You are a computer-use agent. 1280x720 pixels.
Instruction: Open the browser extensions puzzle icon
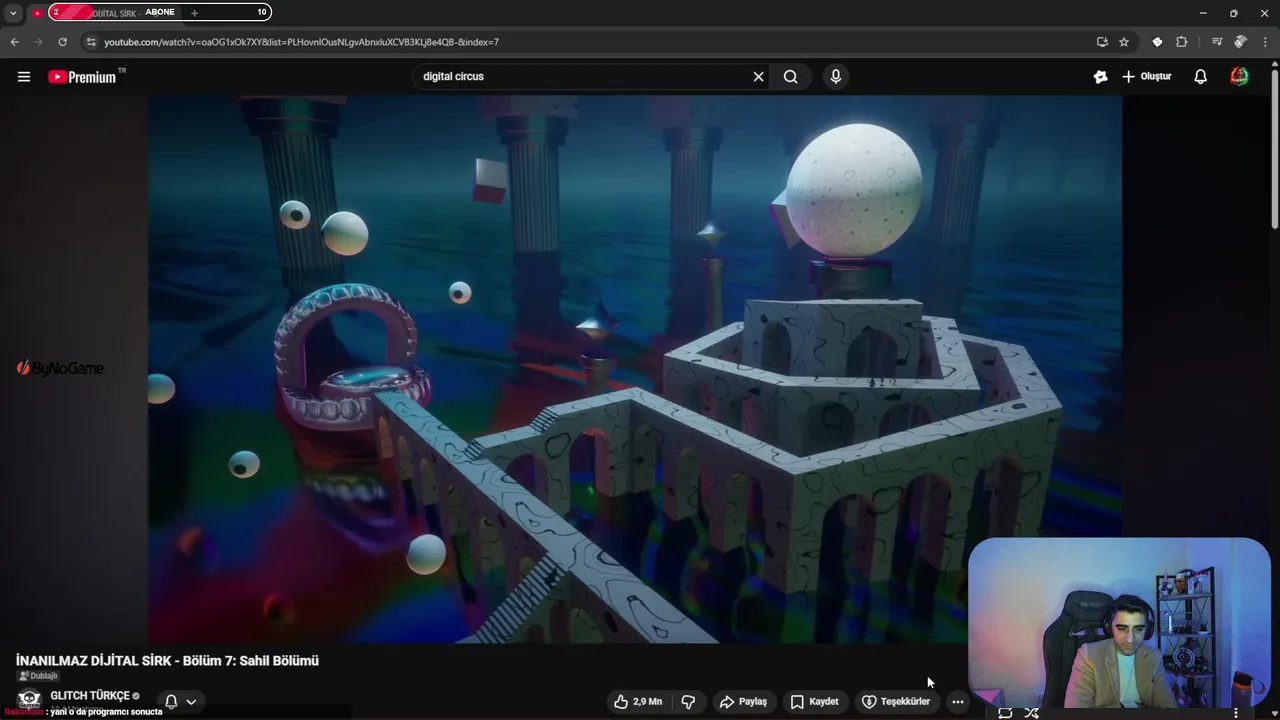click(1181, 42)
